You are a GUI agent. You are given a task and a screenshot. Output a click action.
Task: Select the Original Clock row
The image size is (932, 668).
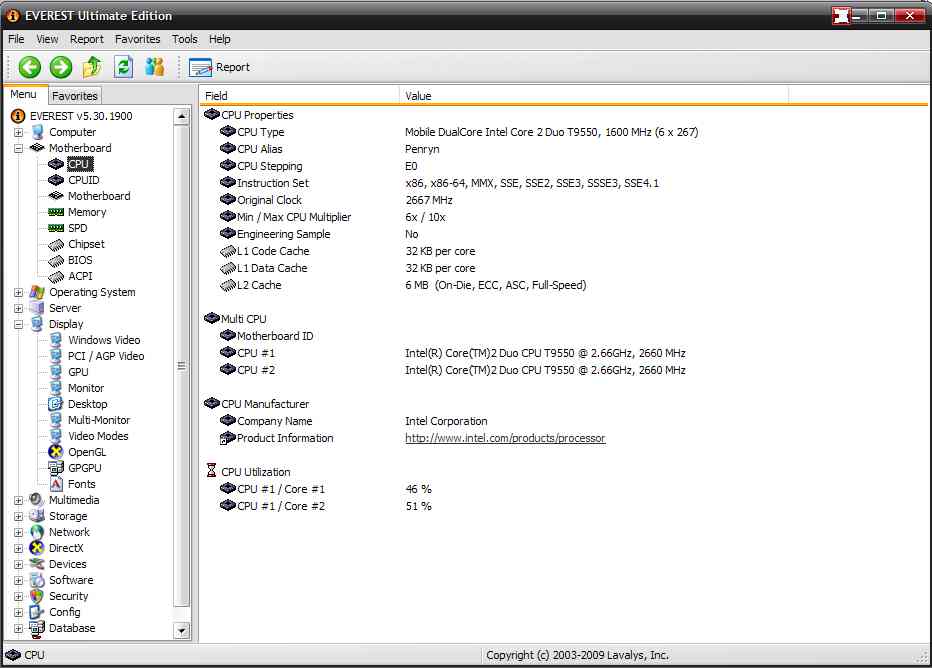tap(336, 200)
